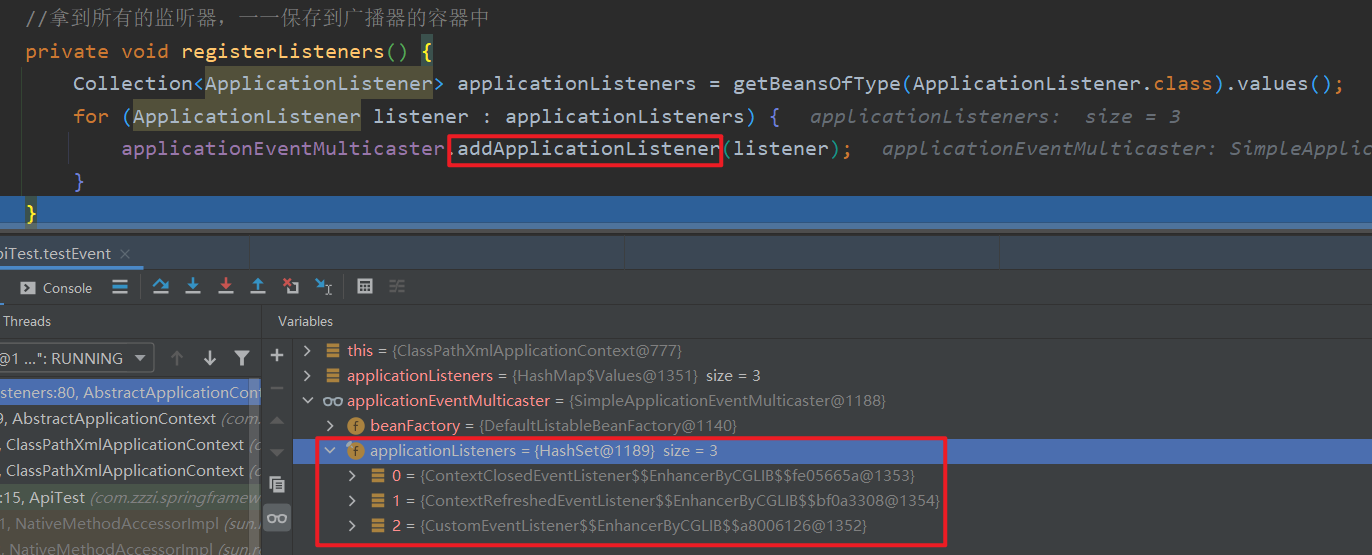Click the red Force Step Into icon

[226, 287]
